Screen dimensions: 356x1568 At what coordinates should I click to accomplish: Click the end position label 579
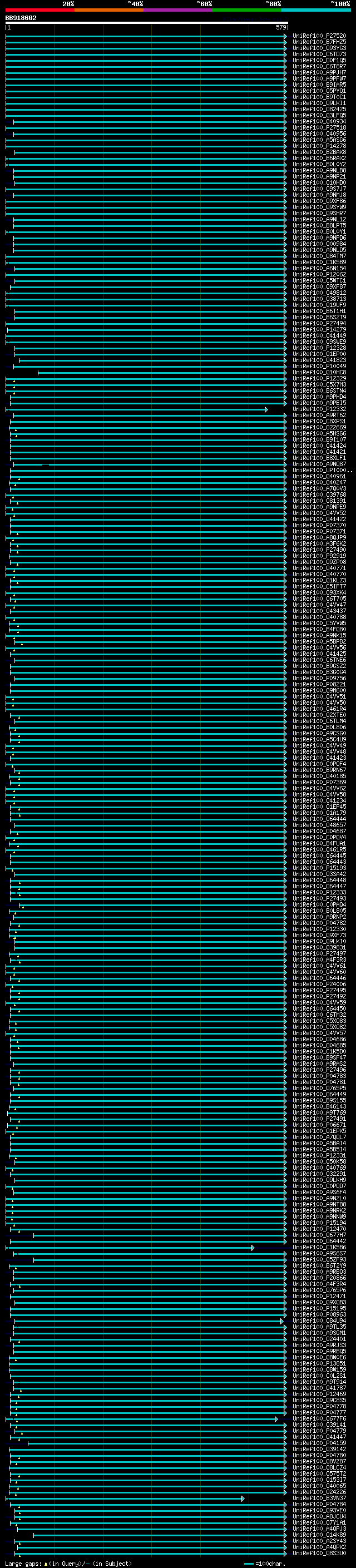[281, 27]
